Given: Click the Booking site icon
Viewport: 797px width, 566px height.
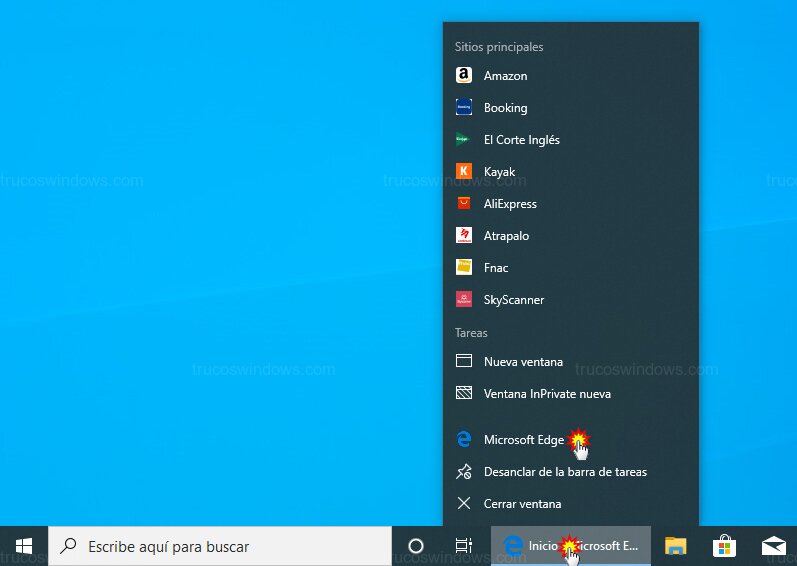Looking at the screenshot, I should tap(464, 107).
